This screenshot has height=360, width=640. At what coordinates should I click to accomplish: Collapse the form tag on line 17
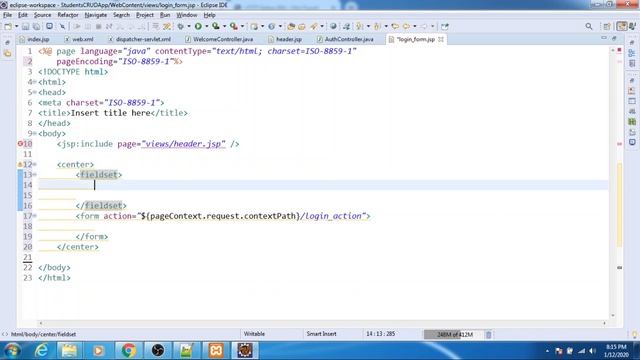click(x=35, y=216)
